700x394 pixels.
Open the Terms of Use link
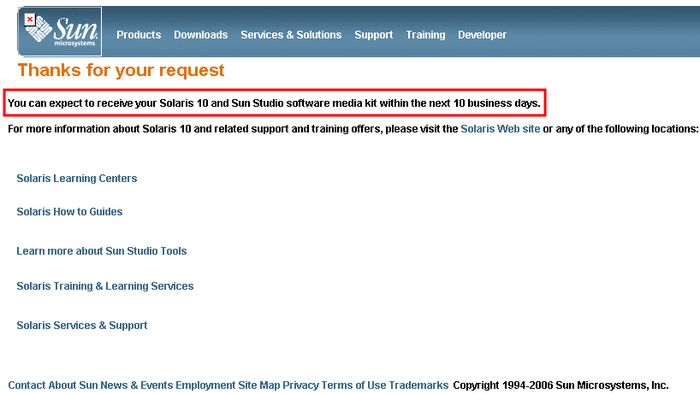(x=354, y=385)
